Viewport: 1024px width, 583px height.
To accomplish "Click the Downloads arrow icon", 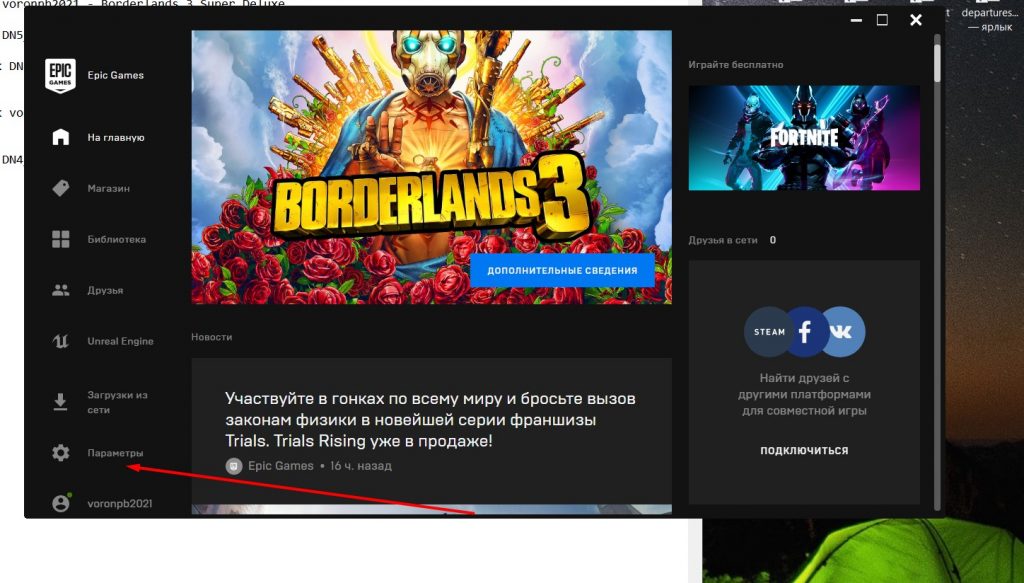I will pyautogui.click(x=61, y=402).
